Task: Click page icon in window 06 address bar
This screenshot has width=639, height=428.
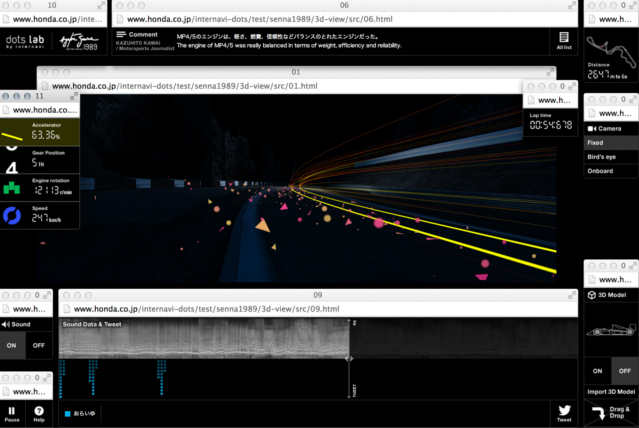Action: coord(120,19)
